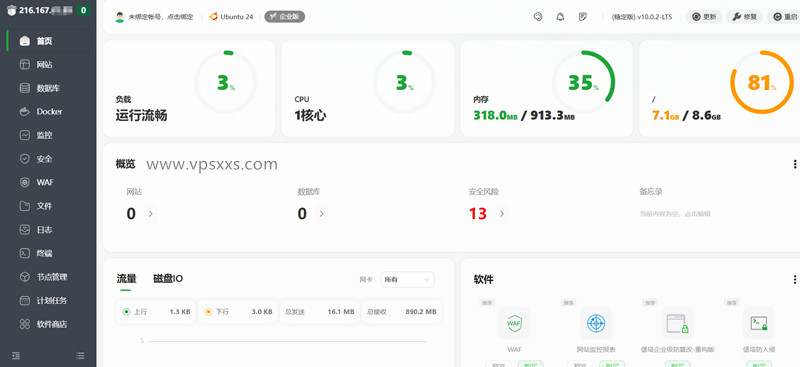Click the 企业版 enterprise badge

coord(284,17)
